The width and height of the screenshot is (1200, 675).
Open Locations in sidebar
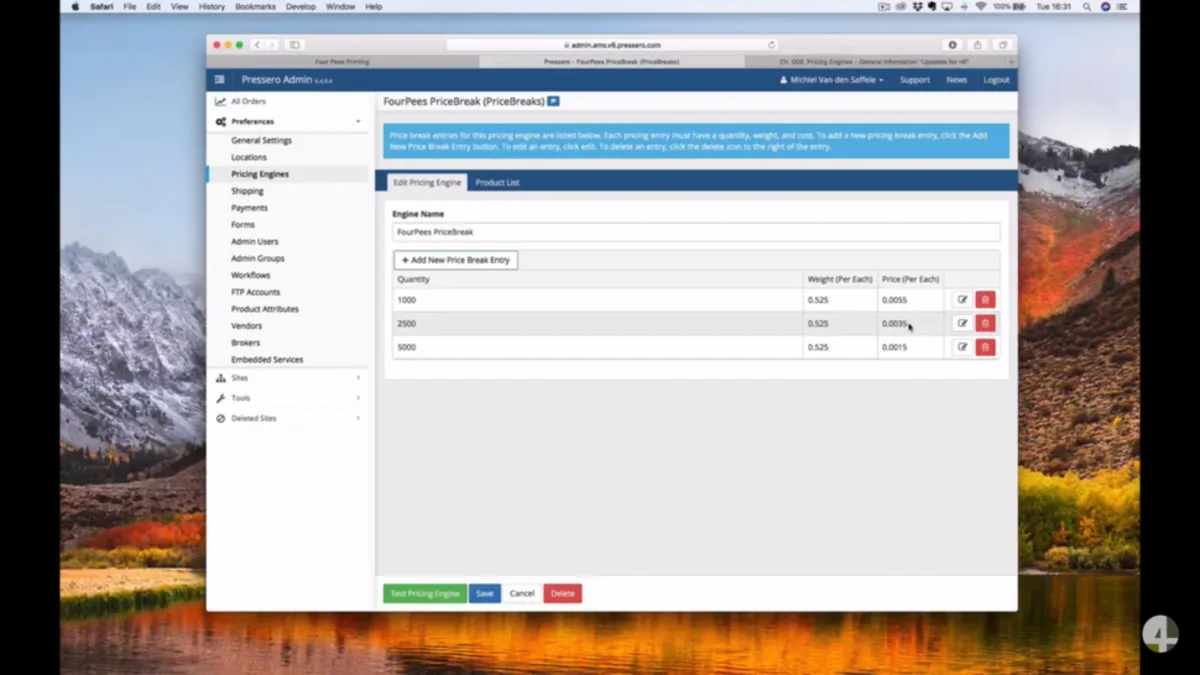[x=249, y=157]
